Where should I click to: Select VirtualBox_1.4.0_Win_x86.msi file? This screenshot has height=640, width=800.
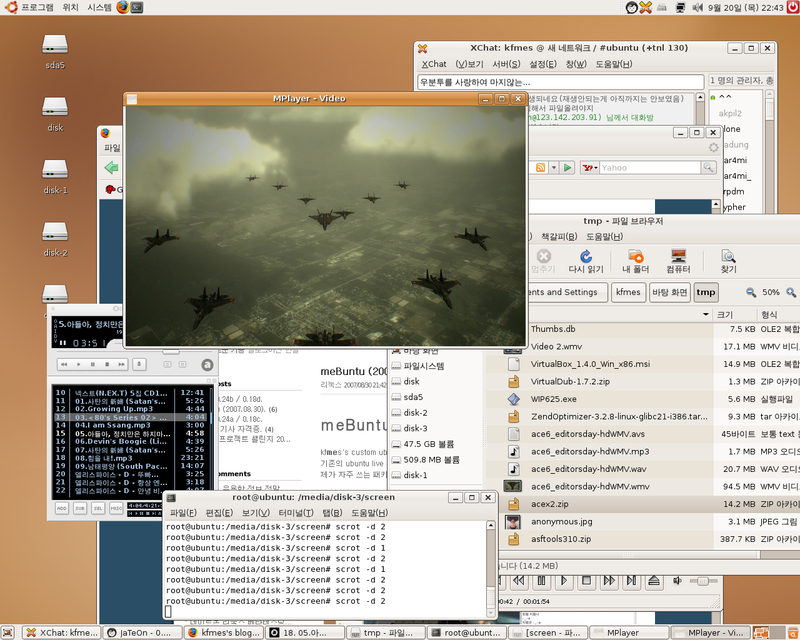click(590, 364)
